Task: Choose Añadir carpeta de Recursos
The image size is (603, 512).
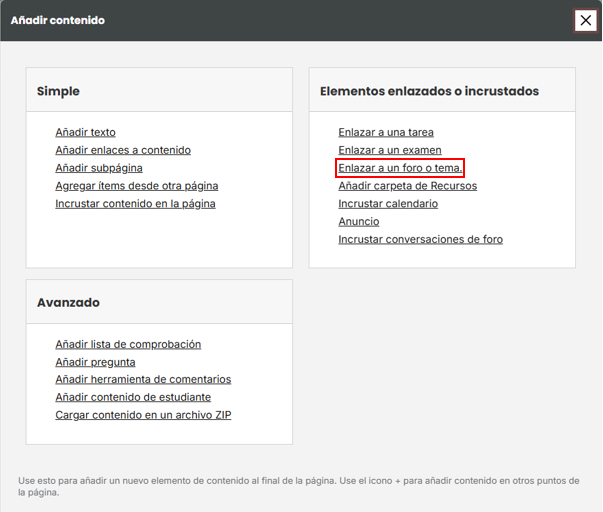Action: [x=408, y=186]
